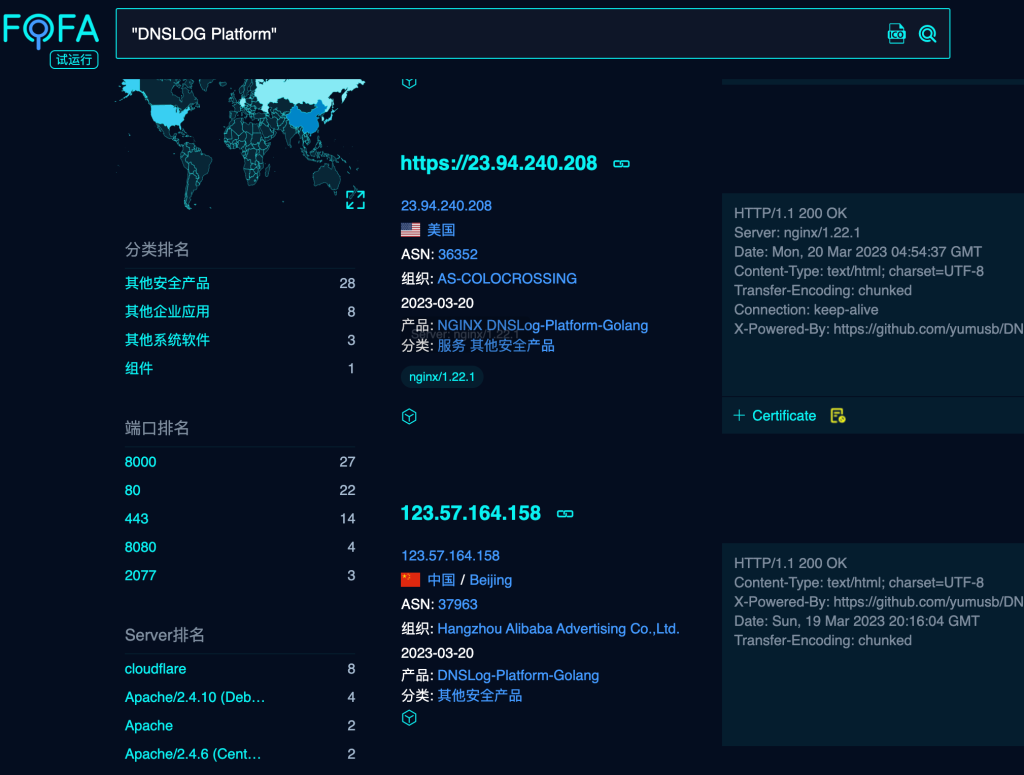Viewport: 1024px width, 775px height.
Task: Expand the world map to fullscreen
Action: pos(355,200)
